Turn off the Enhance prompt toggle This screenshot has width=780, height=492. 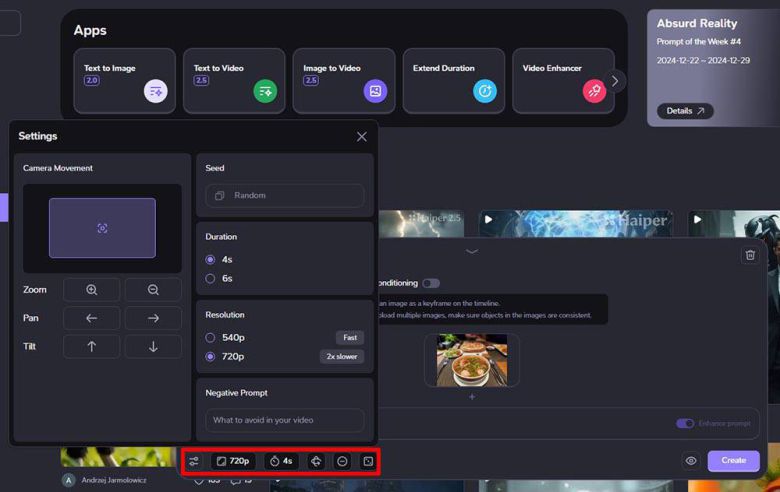[x=685, y=423]
